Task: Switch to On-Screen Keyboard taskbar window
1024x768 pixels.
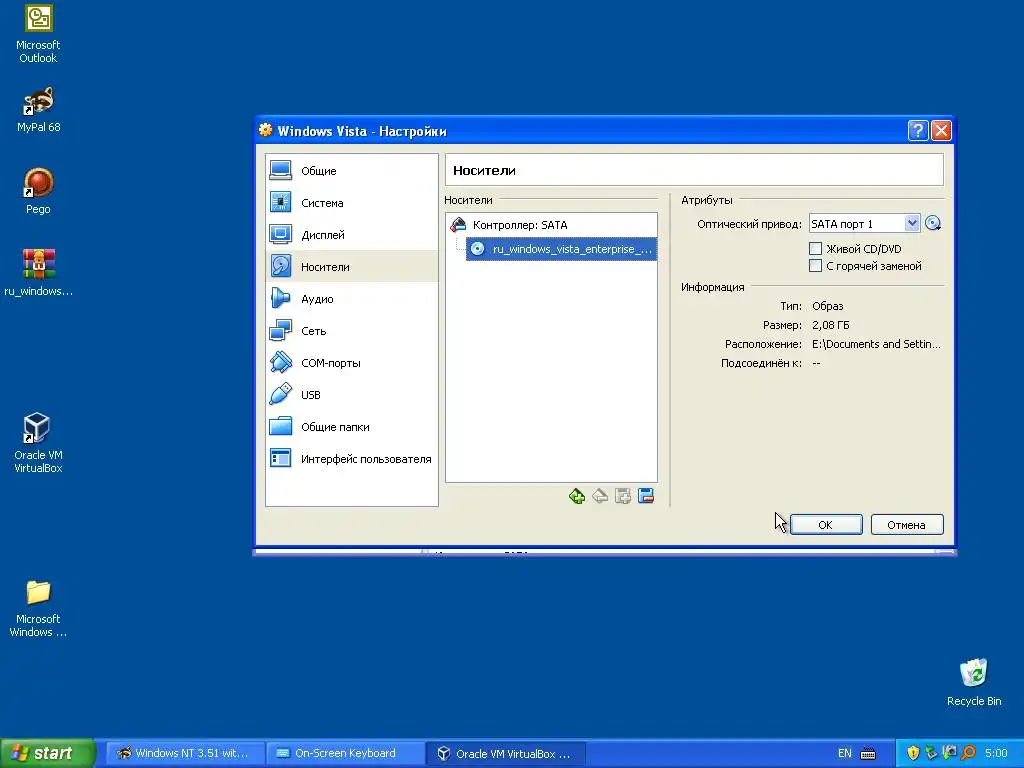Action: point(345,753)
